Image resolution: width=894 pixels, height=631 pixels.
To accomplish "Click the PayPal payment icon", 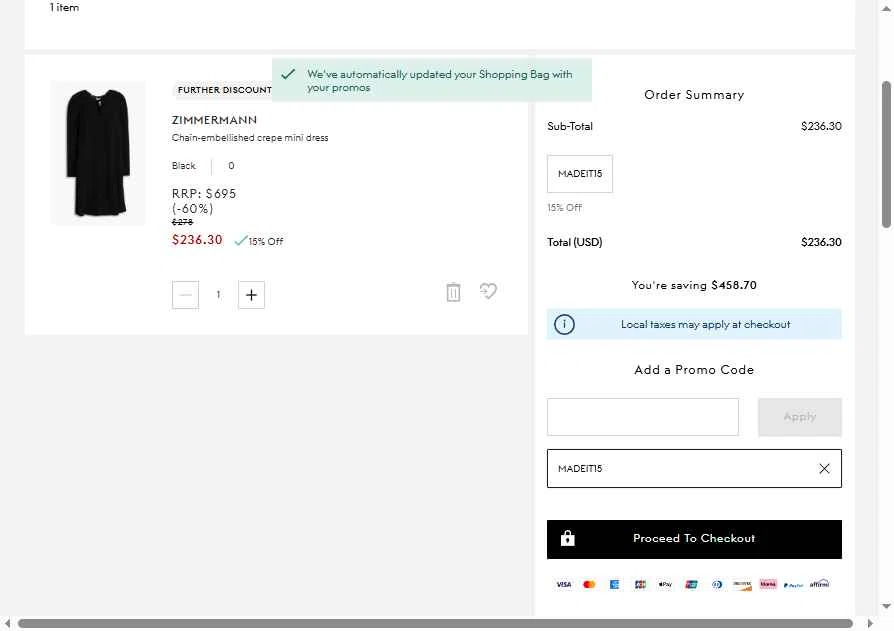I will [793, 584].
